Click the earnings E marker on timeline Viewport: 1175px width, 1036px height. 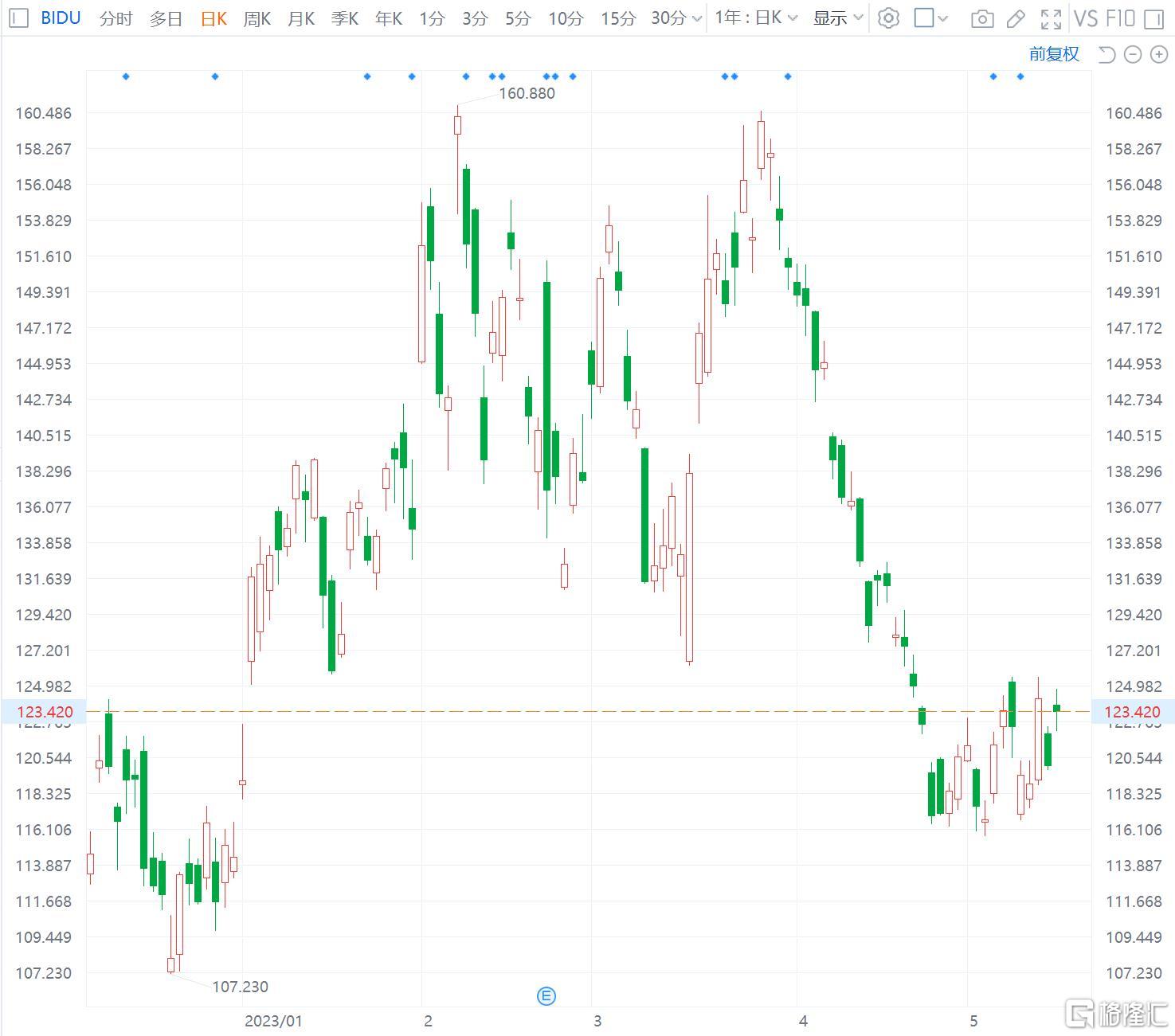point(546,995)
